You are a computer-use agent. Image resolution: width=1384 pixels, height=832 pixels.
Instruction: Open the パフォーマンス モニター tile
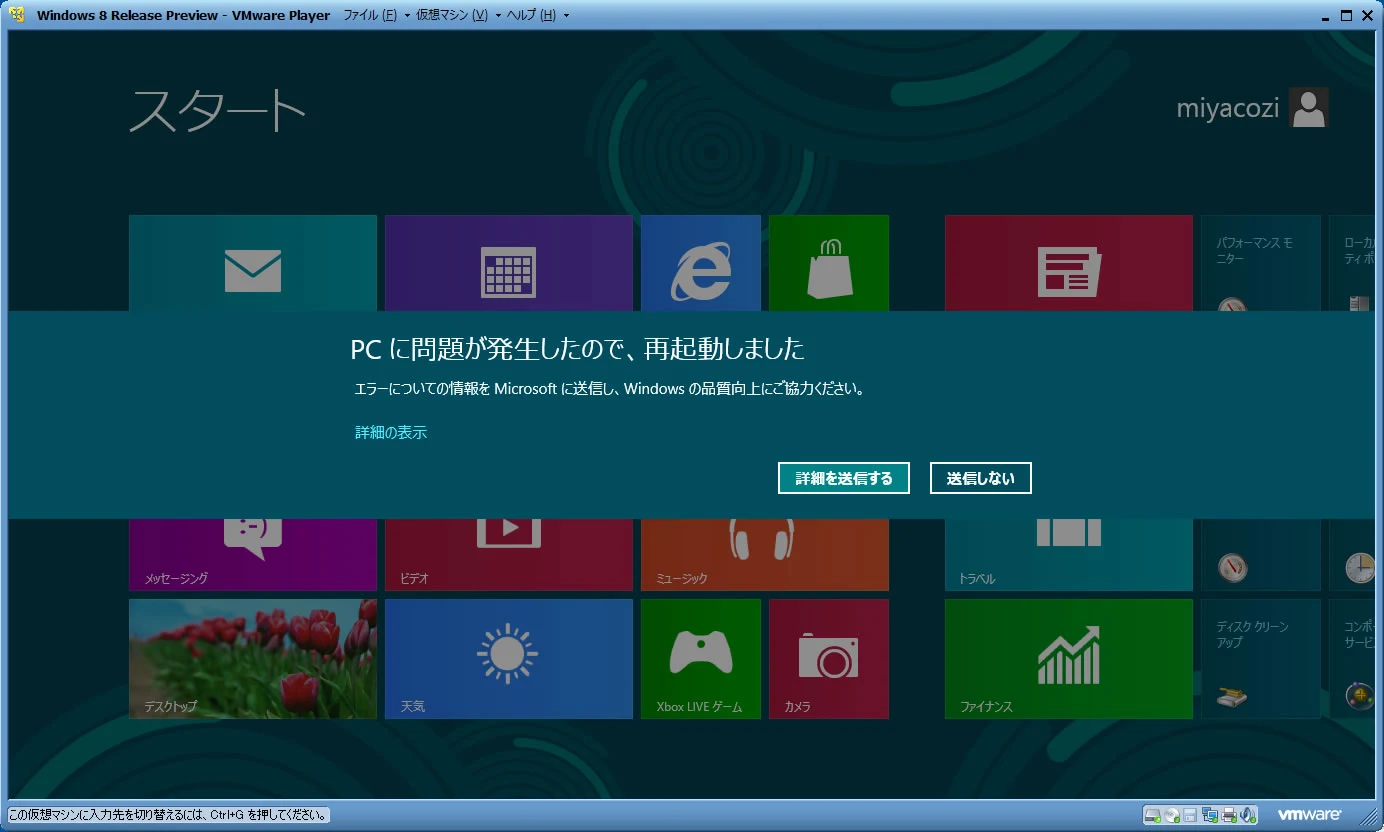click(x=1261, y=263)
